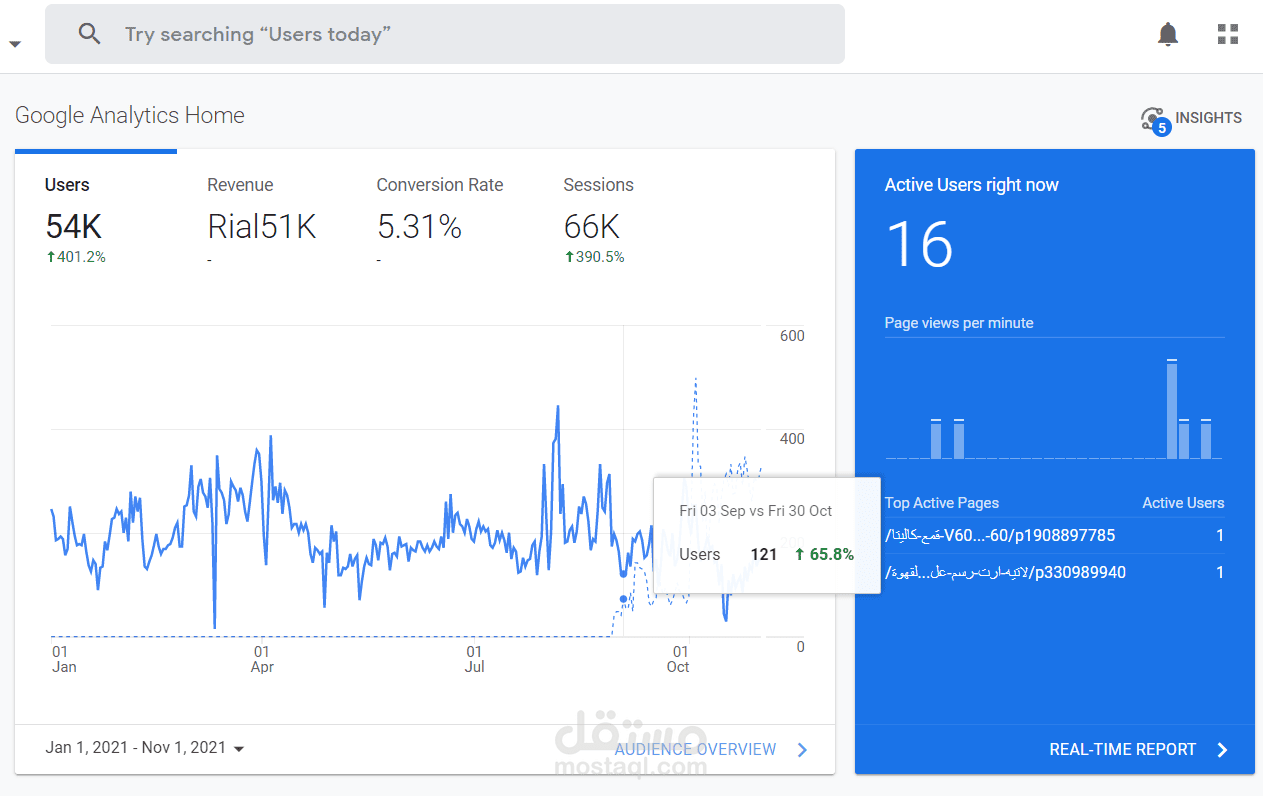The height and width of the screenshot is (796, 1263).
Task: Click the arrow beside Real-Time Report
Action: point(1222,750)
